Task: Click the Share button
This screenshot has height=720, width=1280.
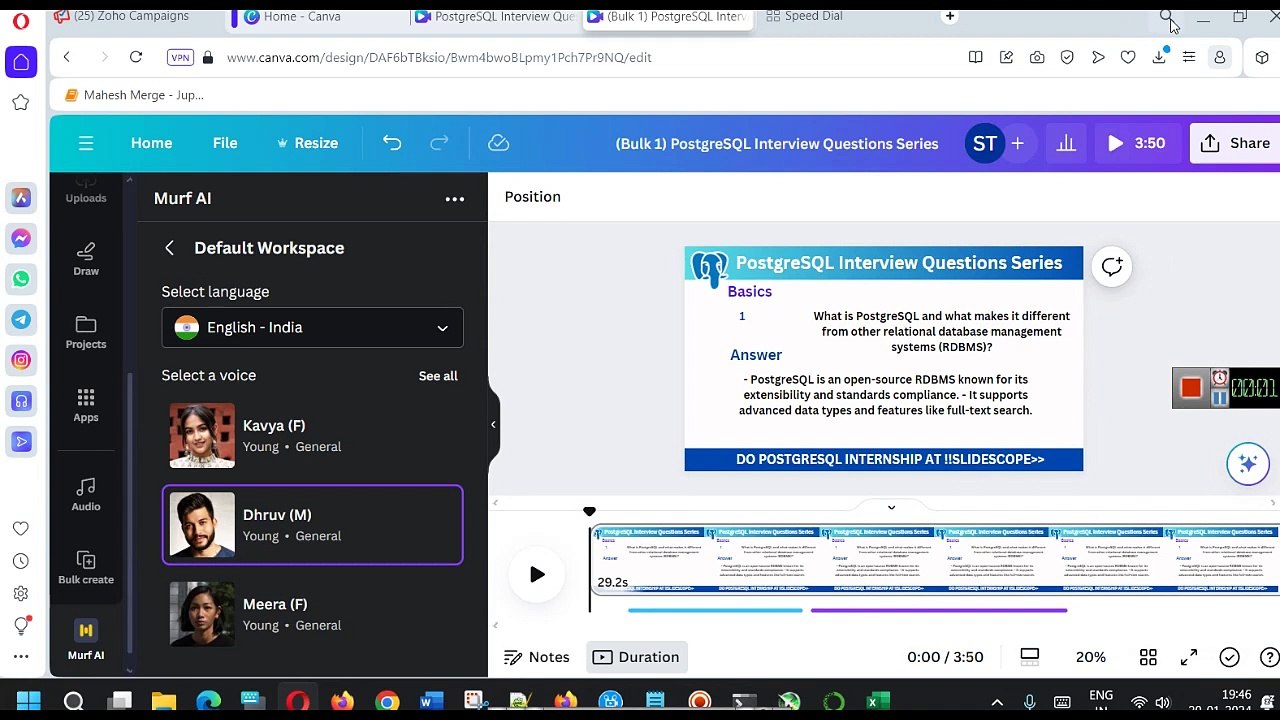Action: pyautogui.click(x=1235, y=143)
